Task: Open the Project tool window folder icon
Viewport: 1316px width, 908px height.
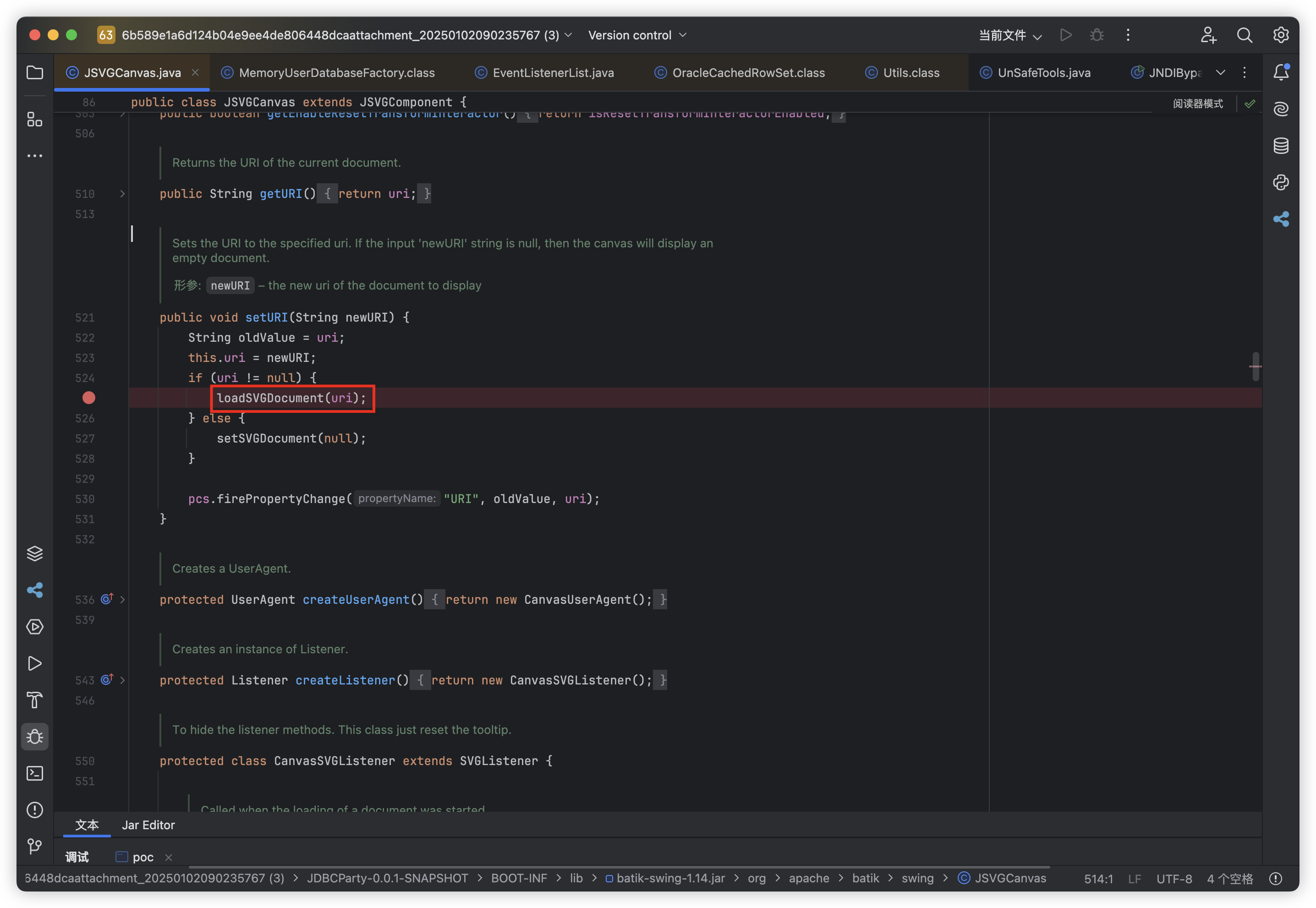Action: (x=35, y=73)
